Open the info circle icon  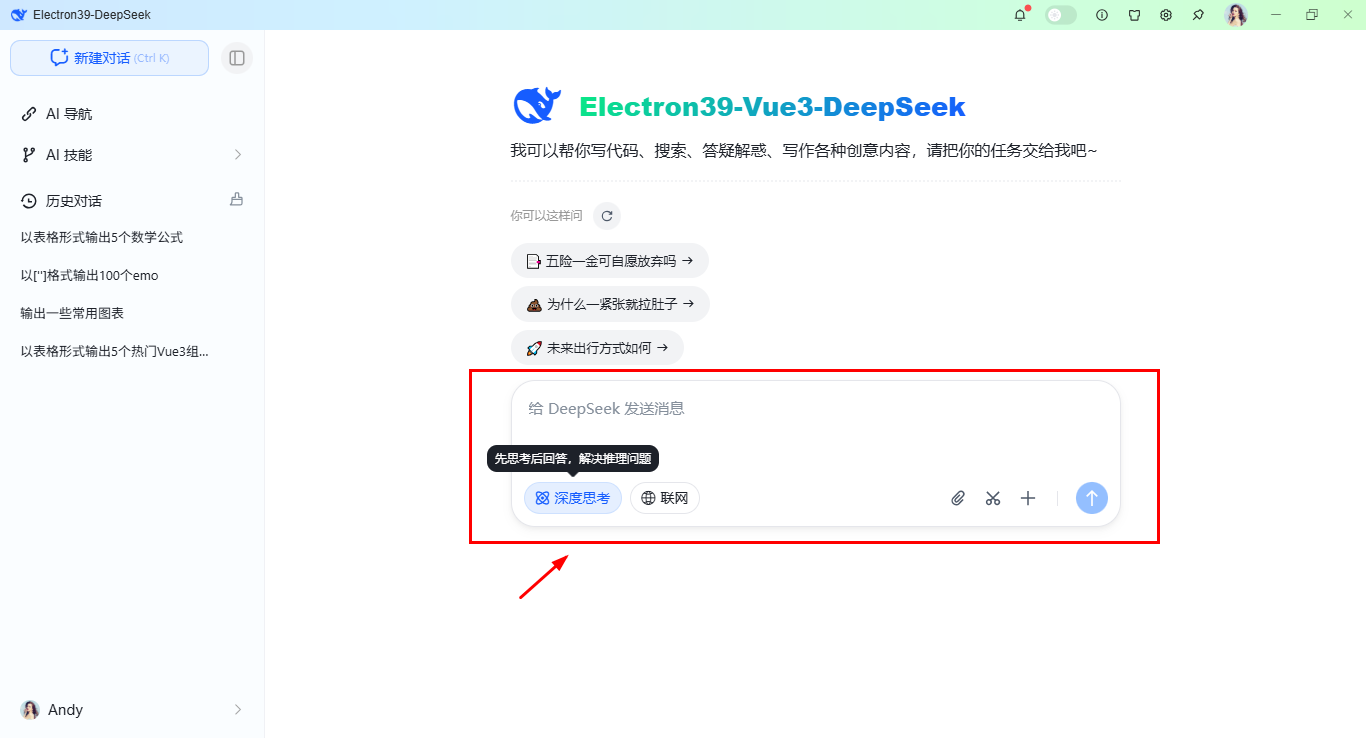click(x=1102, y=15)
